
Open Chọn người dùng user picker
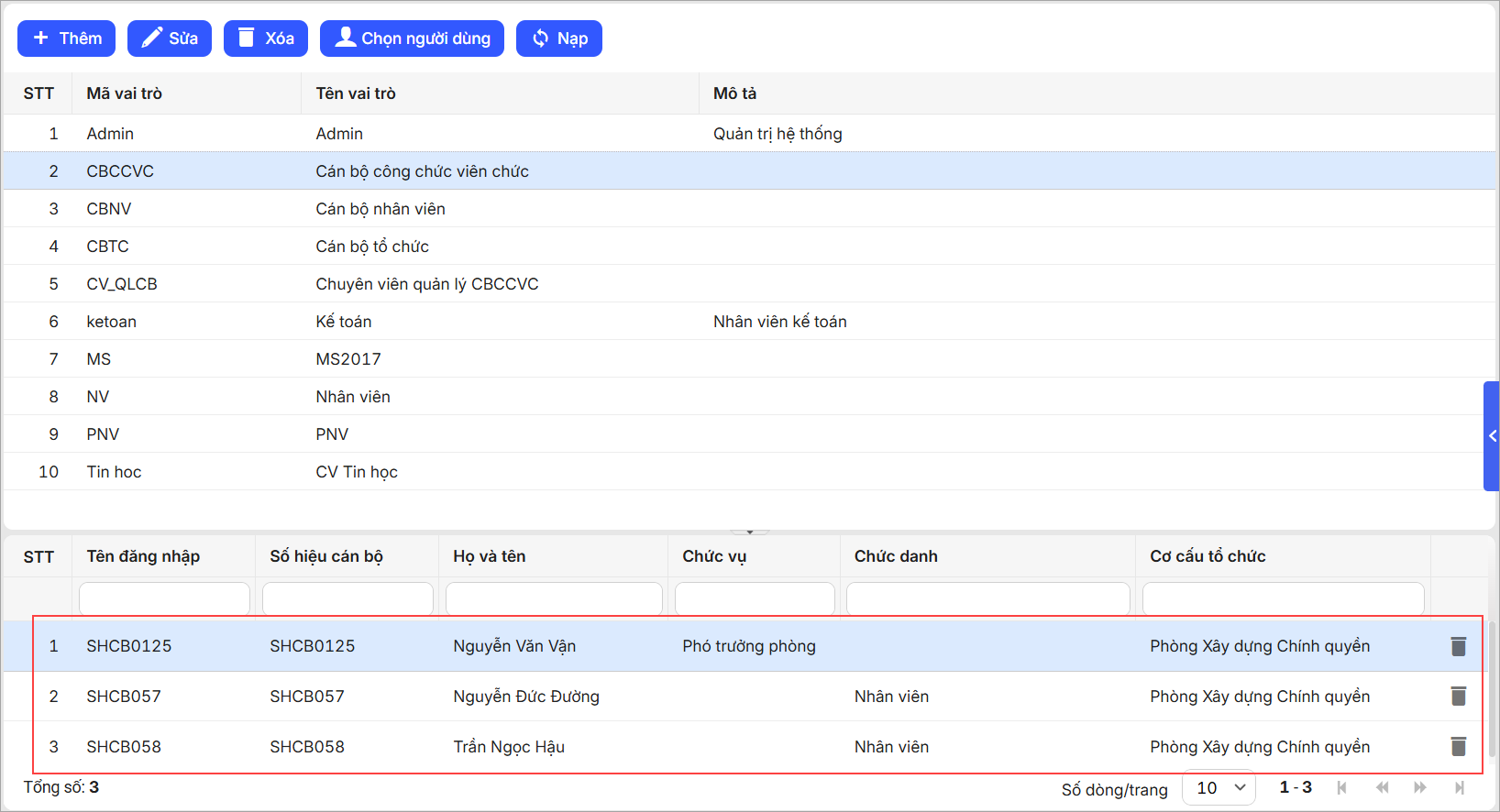click(x=412, y=38)
